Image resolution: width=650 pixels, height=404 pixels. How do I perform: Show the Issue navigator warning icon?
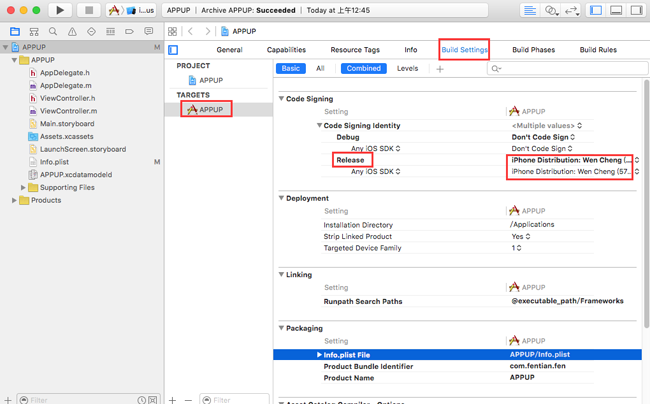coord(72,32)
